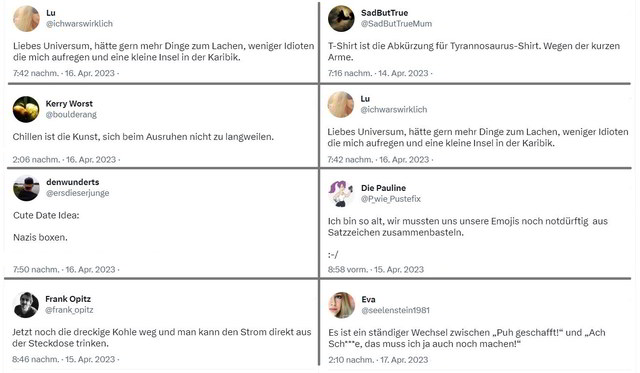Click Kerry Worst's profile picture
This screenshot has height=373, width=640.
pyautogui.click(x=26, y=109)
